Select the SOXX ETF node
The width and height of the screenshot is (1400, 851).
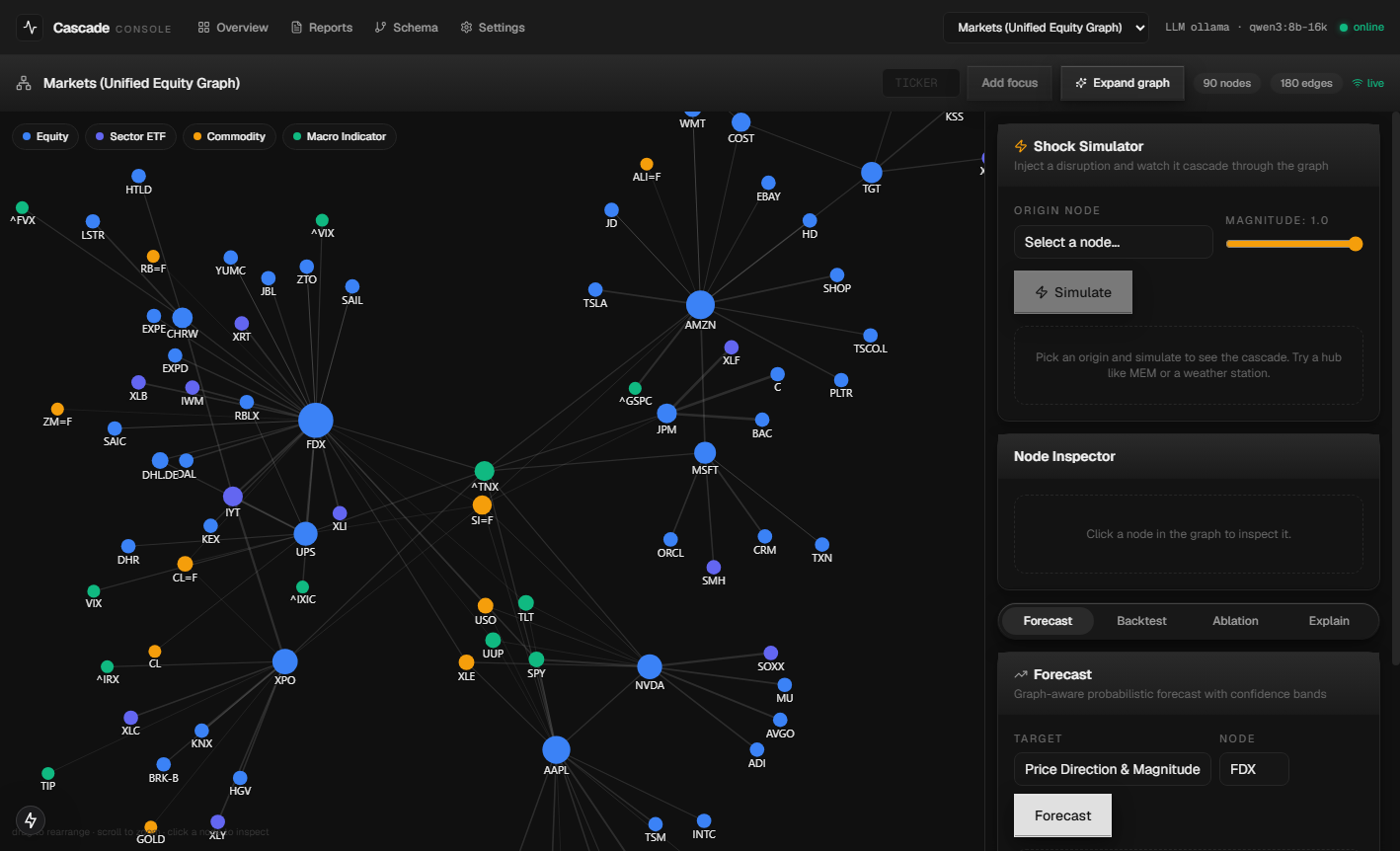[x=771, y=653]
